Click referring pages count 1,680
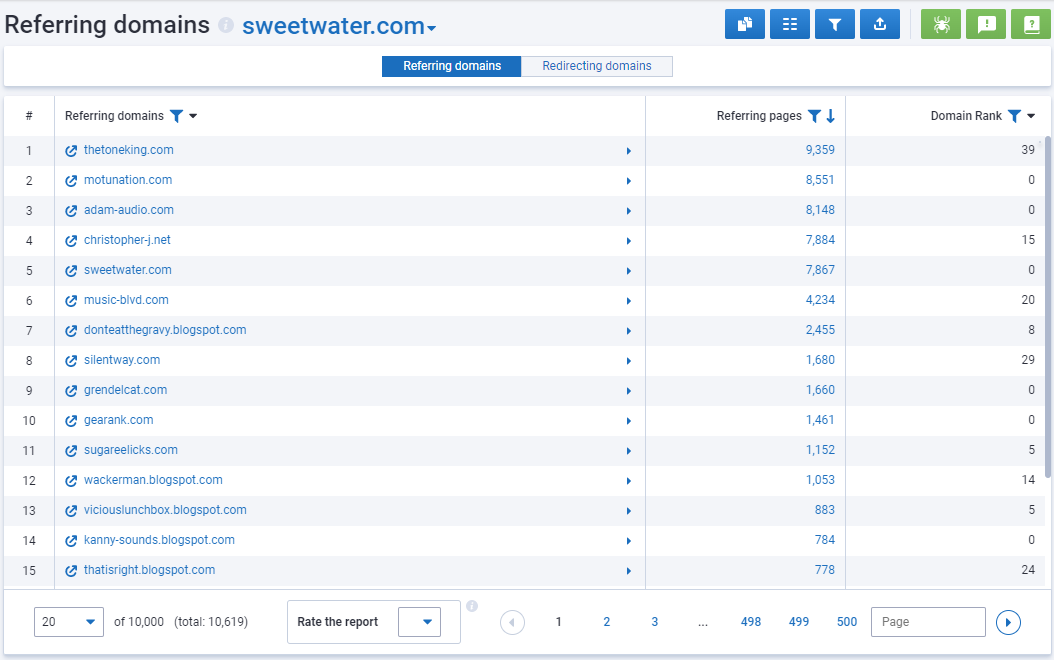This screenshot has height=660, width=1054. click(820, 360)
